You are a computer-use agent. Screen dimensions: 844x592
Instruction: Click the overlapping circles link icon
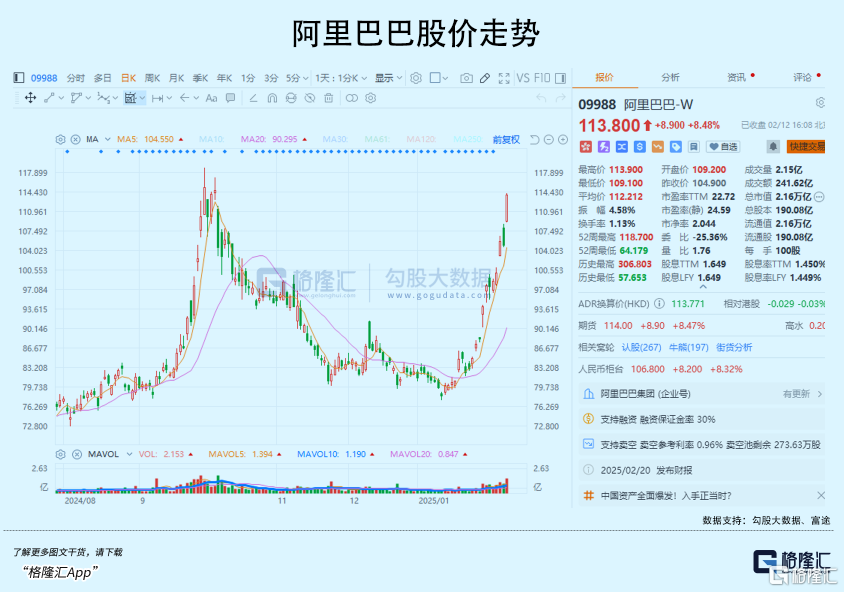351,98
